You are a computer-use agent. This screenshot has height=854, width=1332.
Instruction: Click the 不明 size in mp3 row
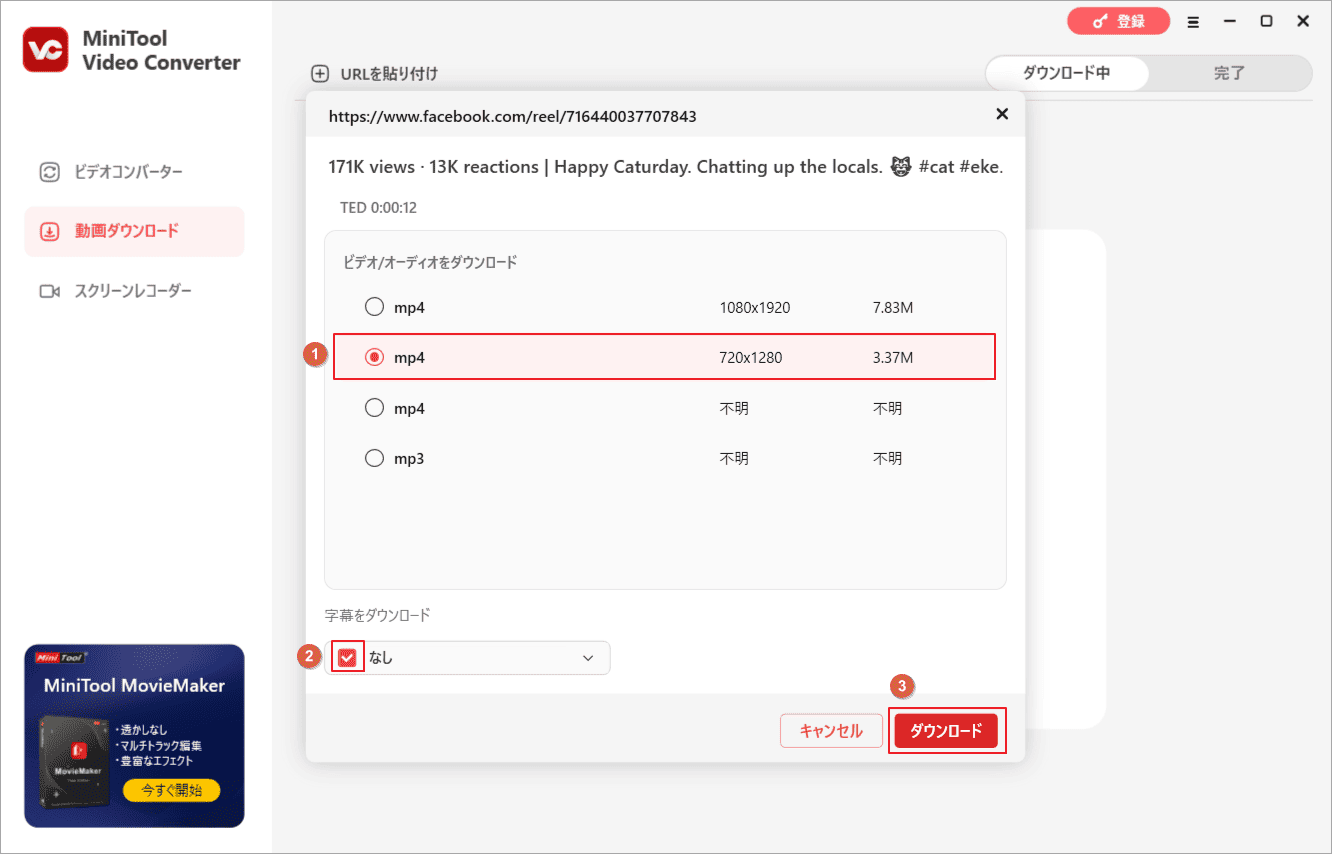pyautogui.click(x=887, y=458)
